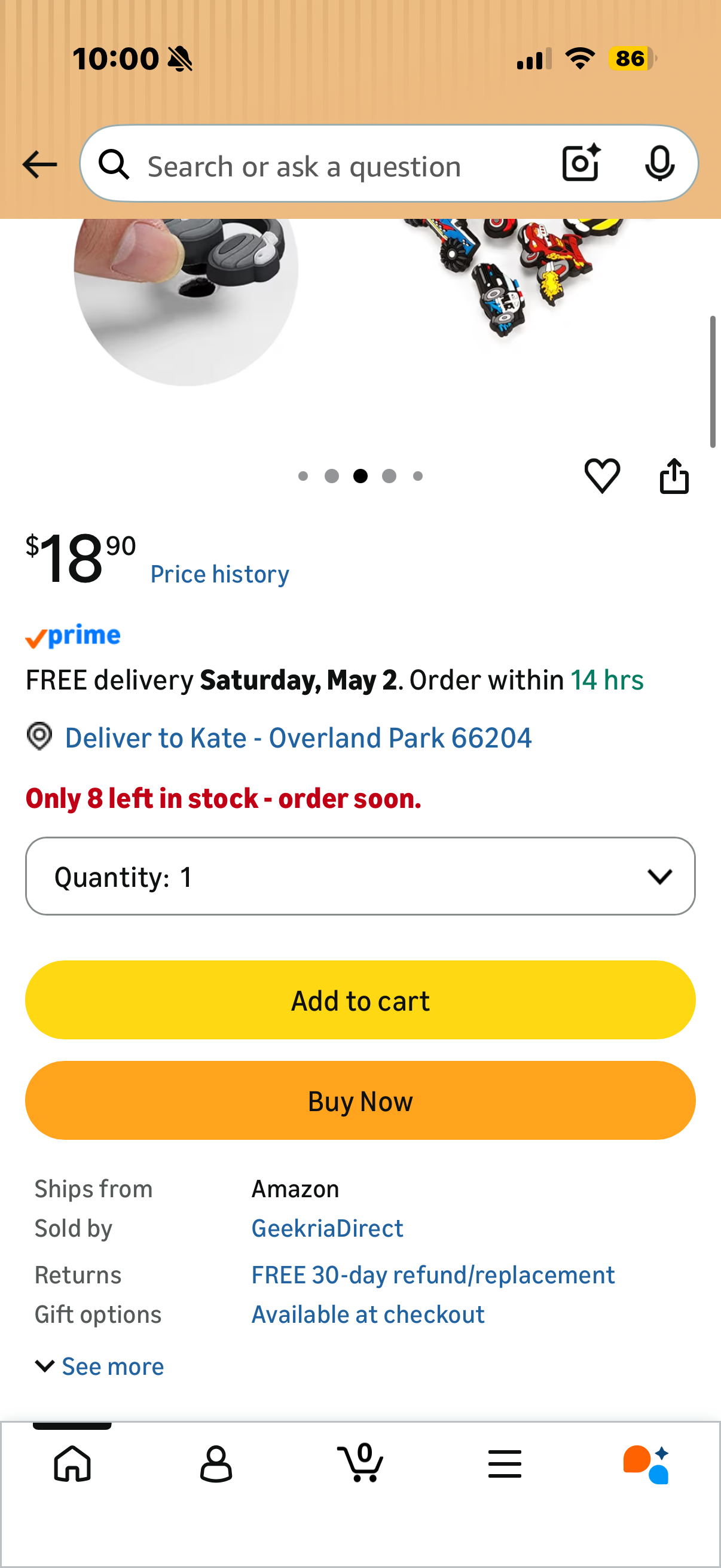This screenshot has width=721, height=1568.
Task: Change delivery address to Kate - Overland Park
Action: coord(298,738)
